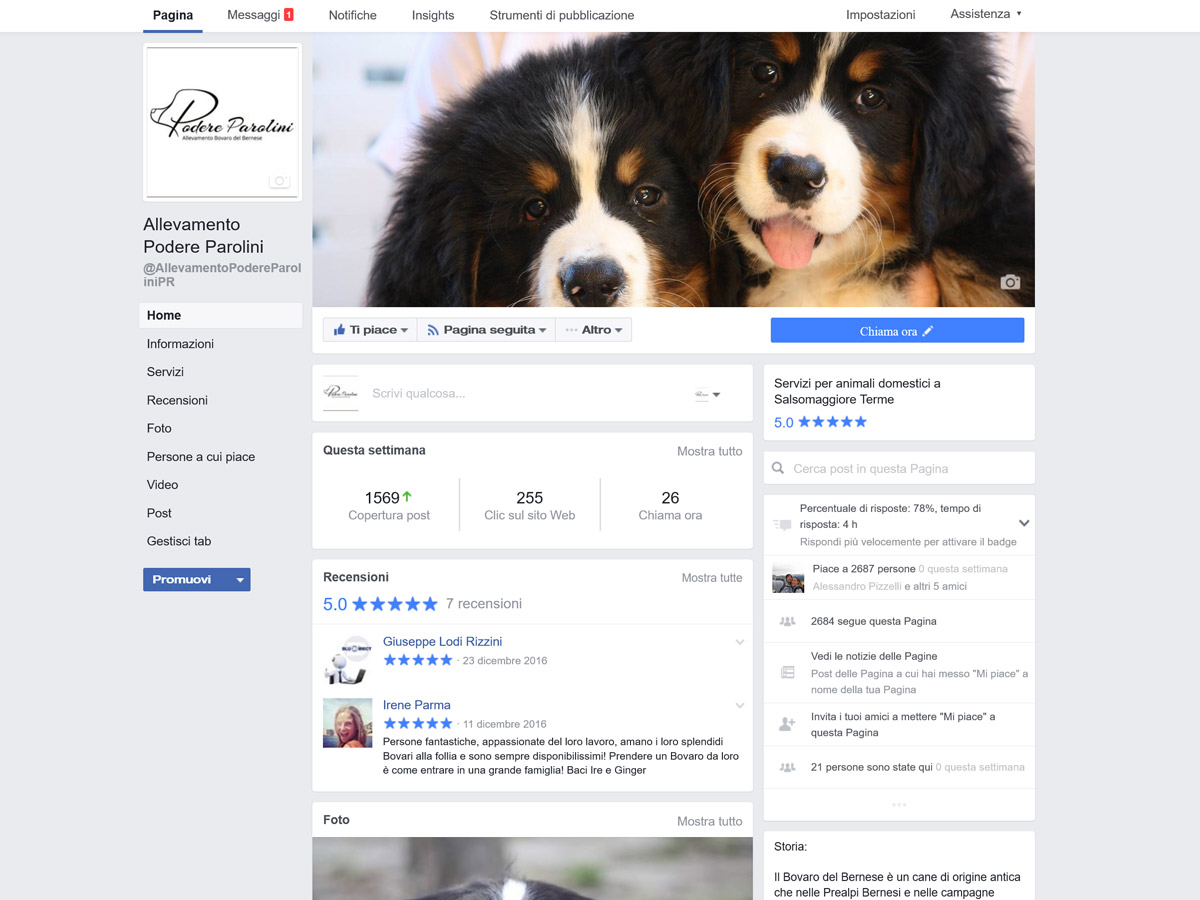
Task: Click Mostra tutto in Questa settimana
Action: click(x=710, y=451)
